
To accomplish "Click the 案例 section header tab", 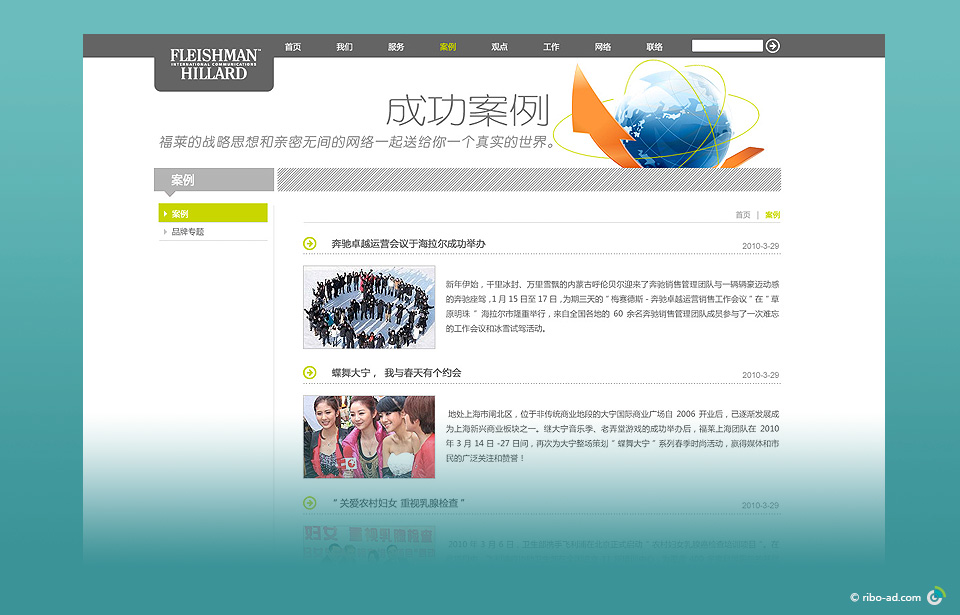I will pyautogui.click(x=214, y=180).
